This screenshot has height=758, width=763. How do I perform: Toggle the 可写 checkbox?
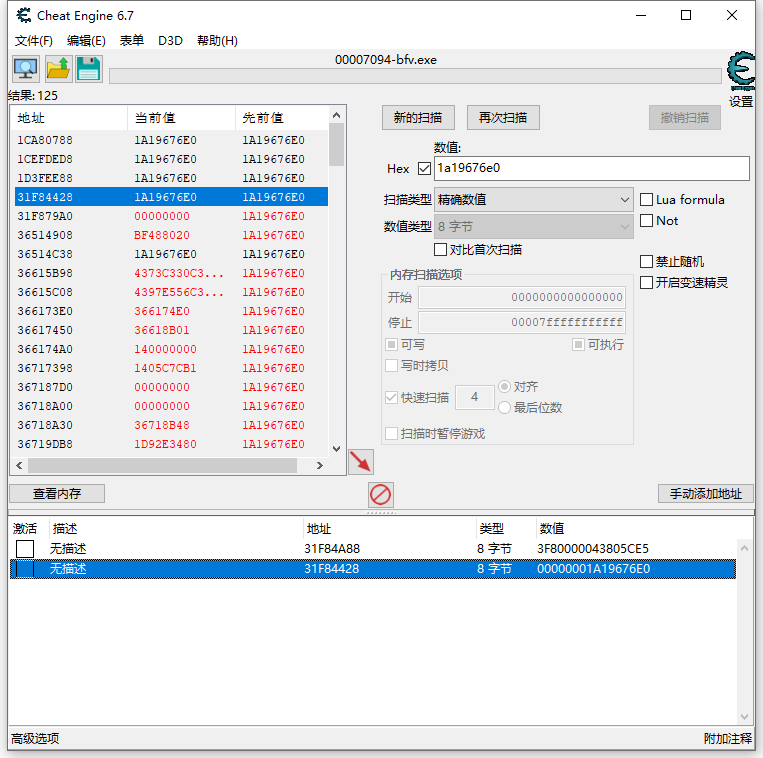click(391, 345)
